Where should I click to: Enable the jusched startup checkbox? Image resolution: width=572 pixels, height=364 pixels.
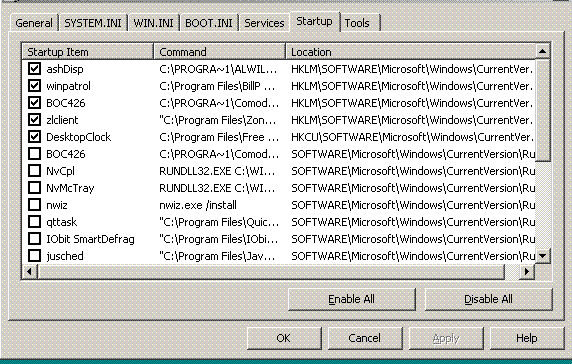[35, 256]
